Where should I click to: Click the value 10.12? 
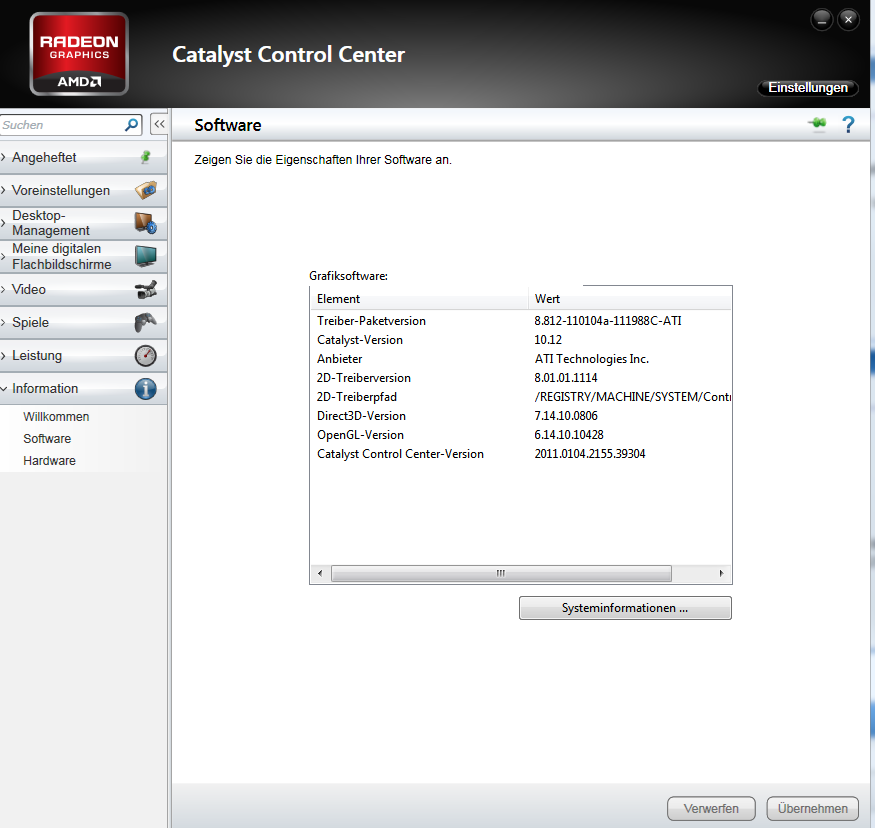pos(548,340)
